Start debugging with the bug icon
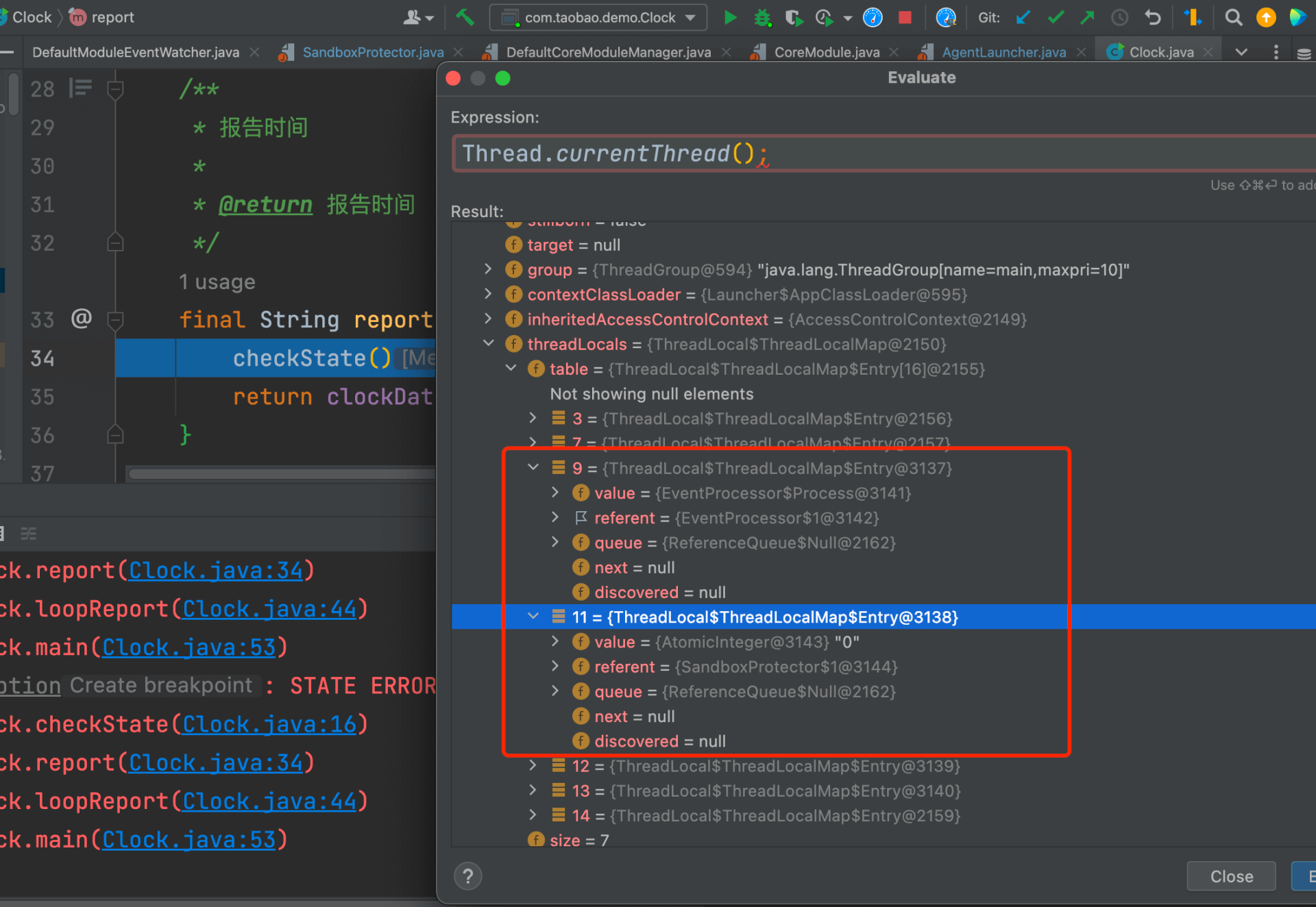 762,18
